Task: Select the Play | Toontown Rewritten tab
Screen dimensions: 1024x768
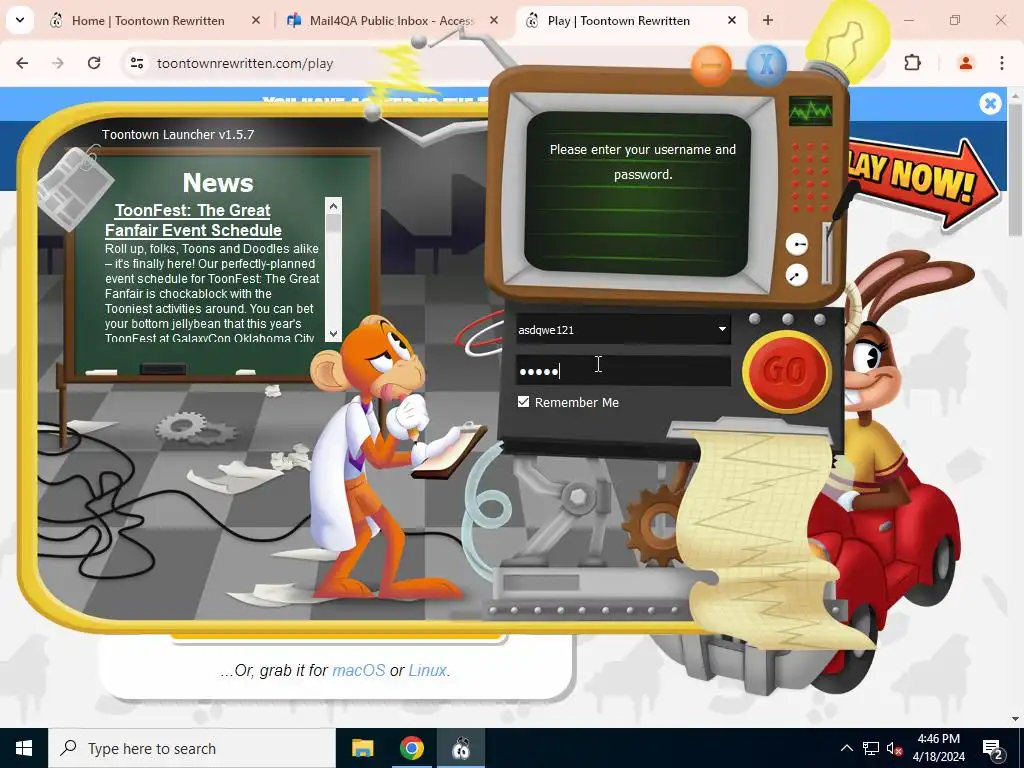Action: (618, 21)
